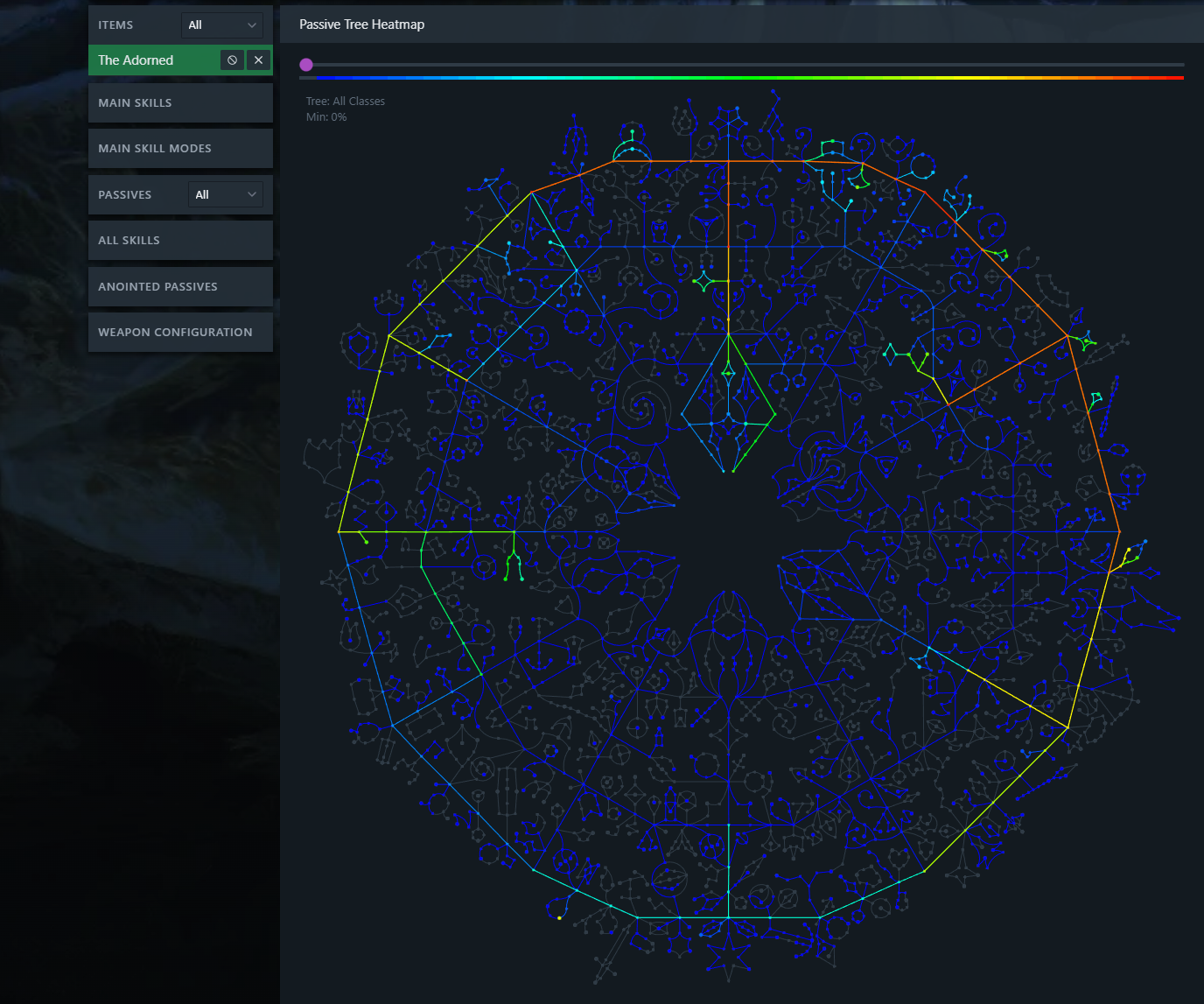This screenshot has width=1204, height=1004.
Task: Click the purple heatmap slider handle
Action: [306, 65]
